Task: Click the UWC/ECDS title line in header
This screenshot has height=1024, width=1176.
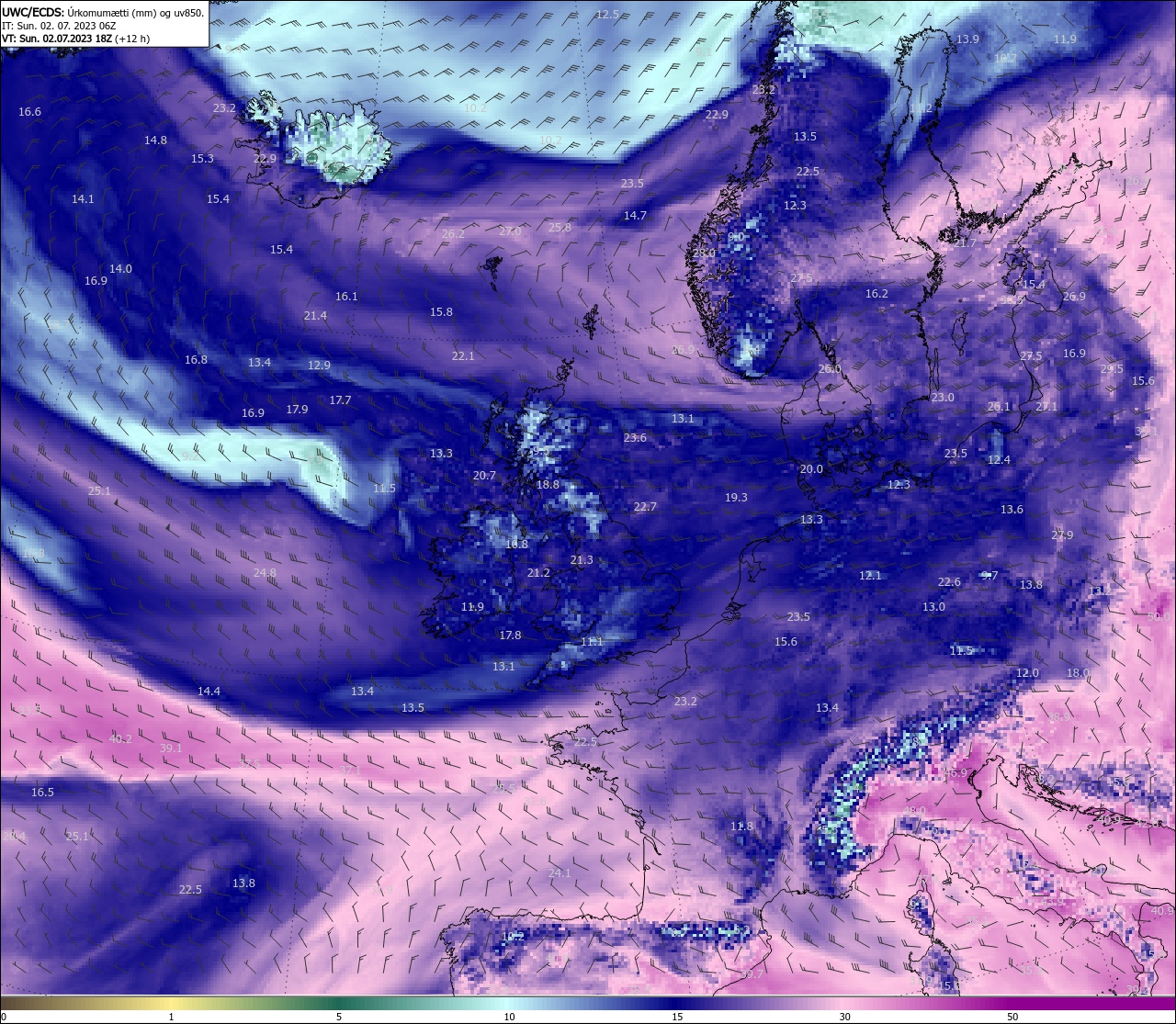Action: [104, 12]
